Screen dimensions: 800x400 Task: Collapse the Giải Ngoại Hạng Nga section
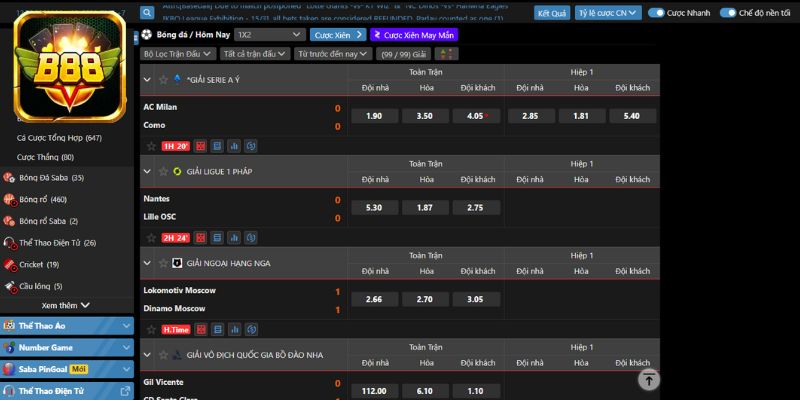coord(147,263)
